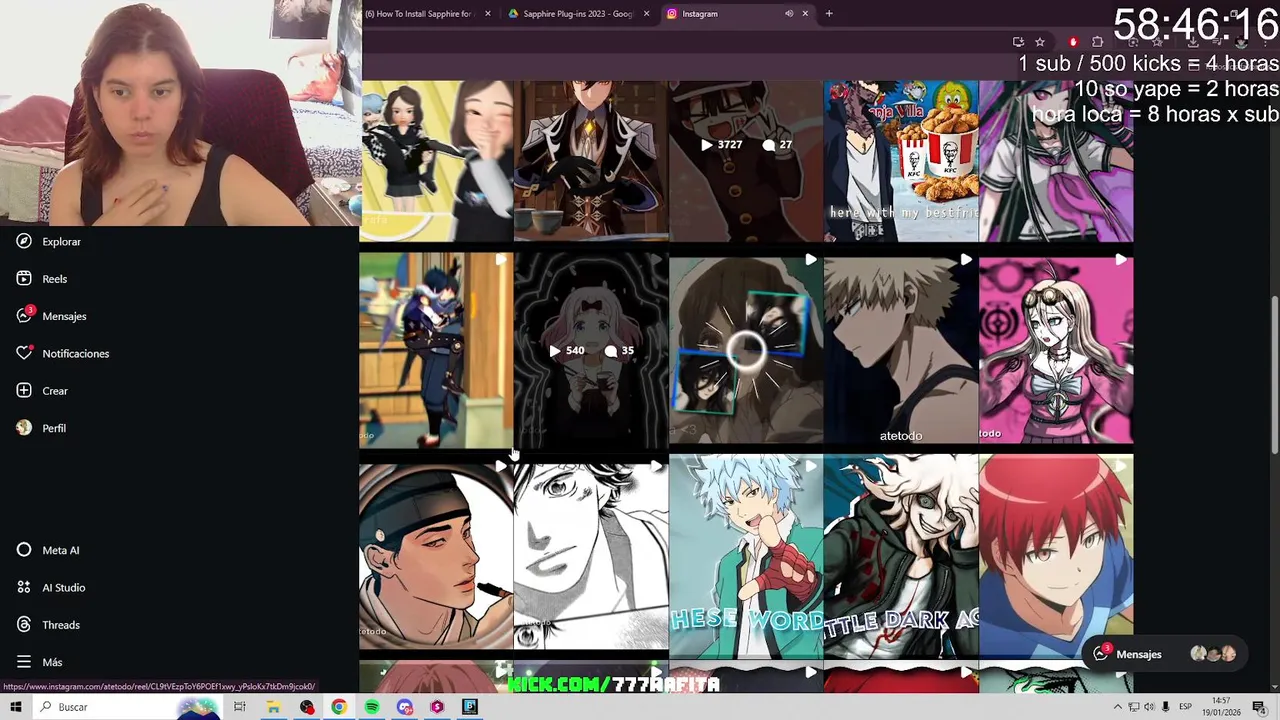Open the pink goggles girl reel
The image size is (1280, 720).
[x=1056, y=350]
